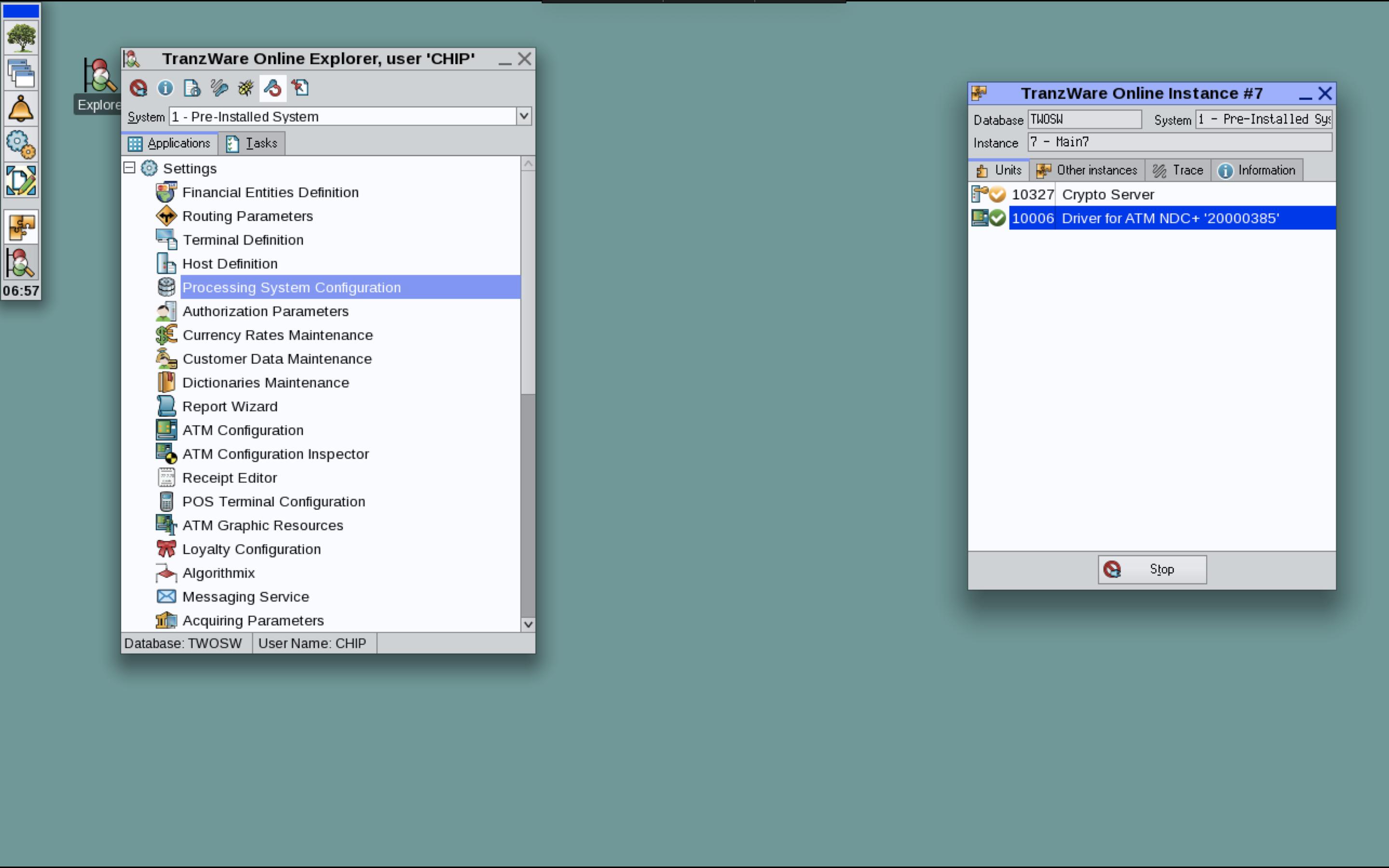Click the Instance field showing 7 - Main7
This screenshot has height=868, width=1389.
[1180, 142]
